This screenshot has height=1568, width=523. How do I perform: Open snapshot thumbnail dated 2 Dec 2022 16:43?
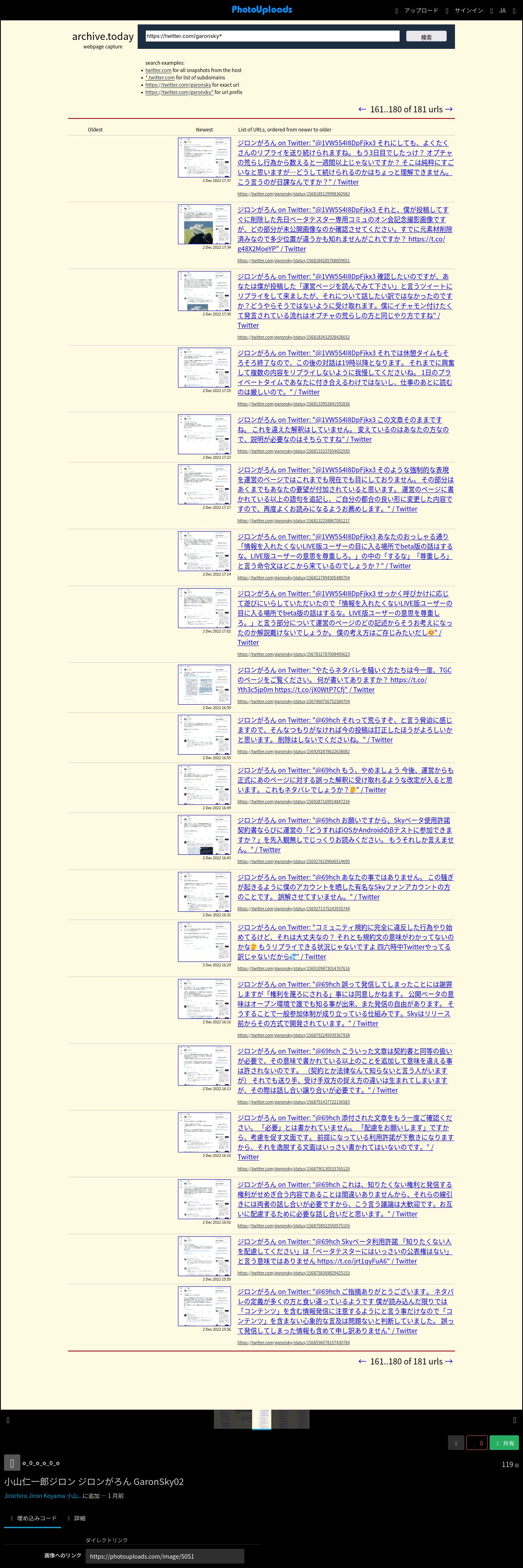point(204,834)
